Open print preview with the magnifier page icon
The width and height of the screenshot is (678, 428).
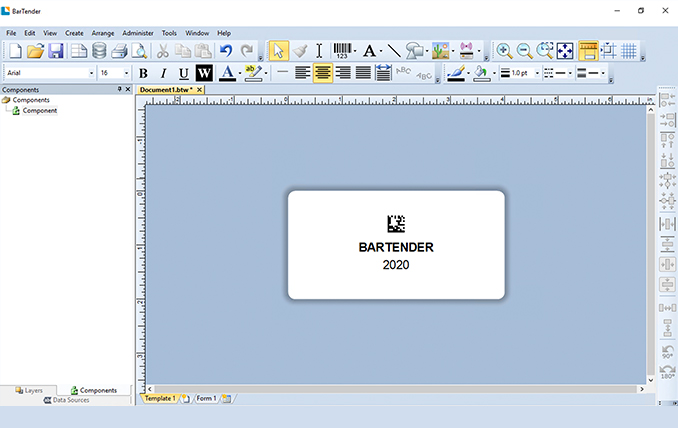click(x=139, y=51)
